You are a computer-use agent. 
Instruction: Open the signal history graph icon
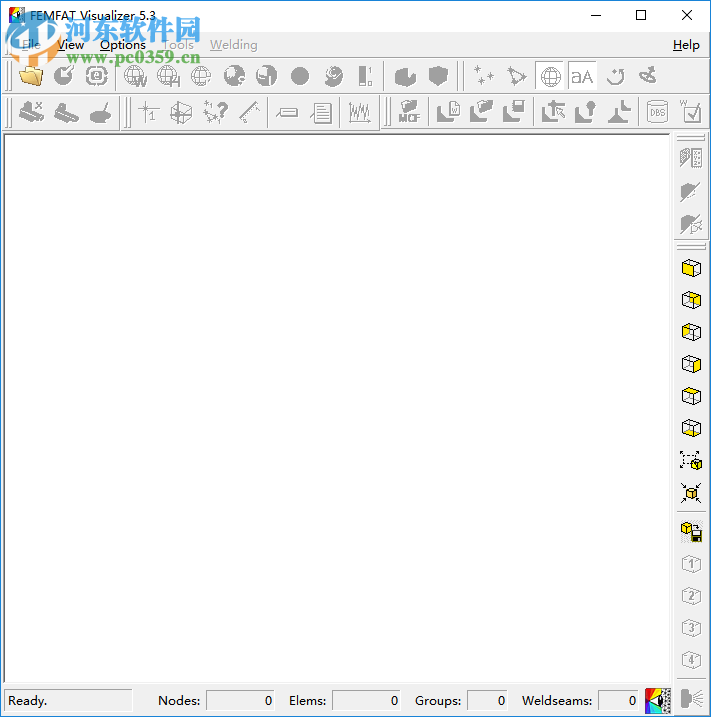[x=359, y=112]
